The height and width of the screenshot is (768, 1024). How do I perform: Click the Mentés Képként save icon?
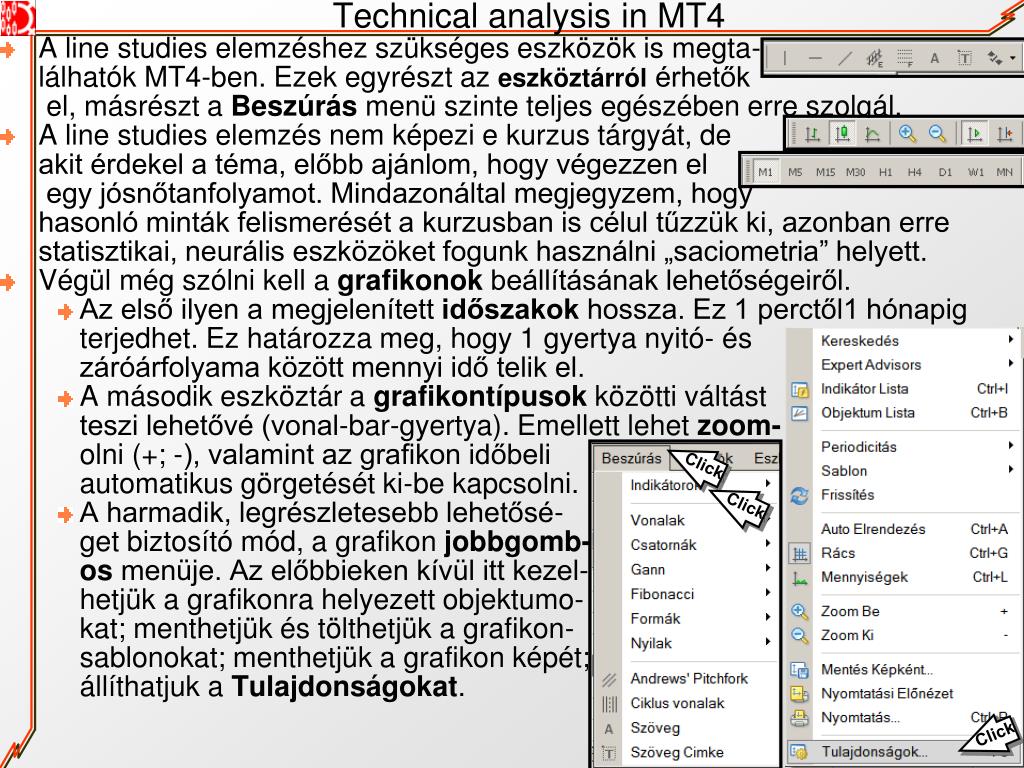[799, 670]
